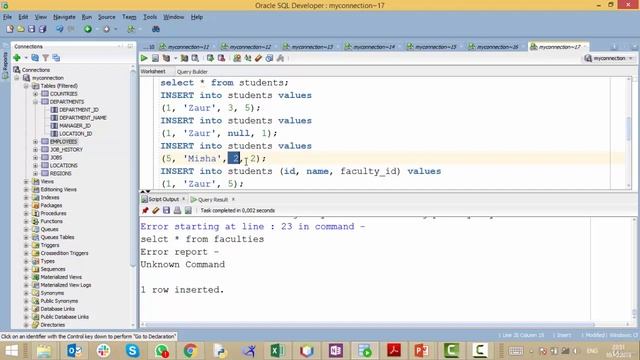Click the Commit icon in worksheet toolbar
The width and height of the screenshot is (640, 360).
(x=210, y=58)
